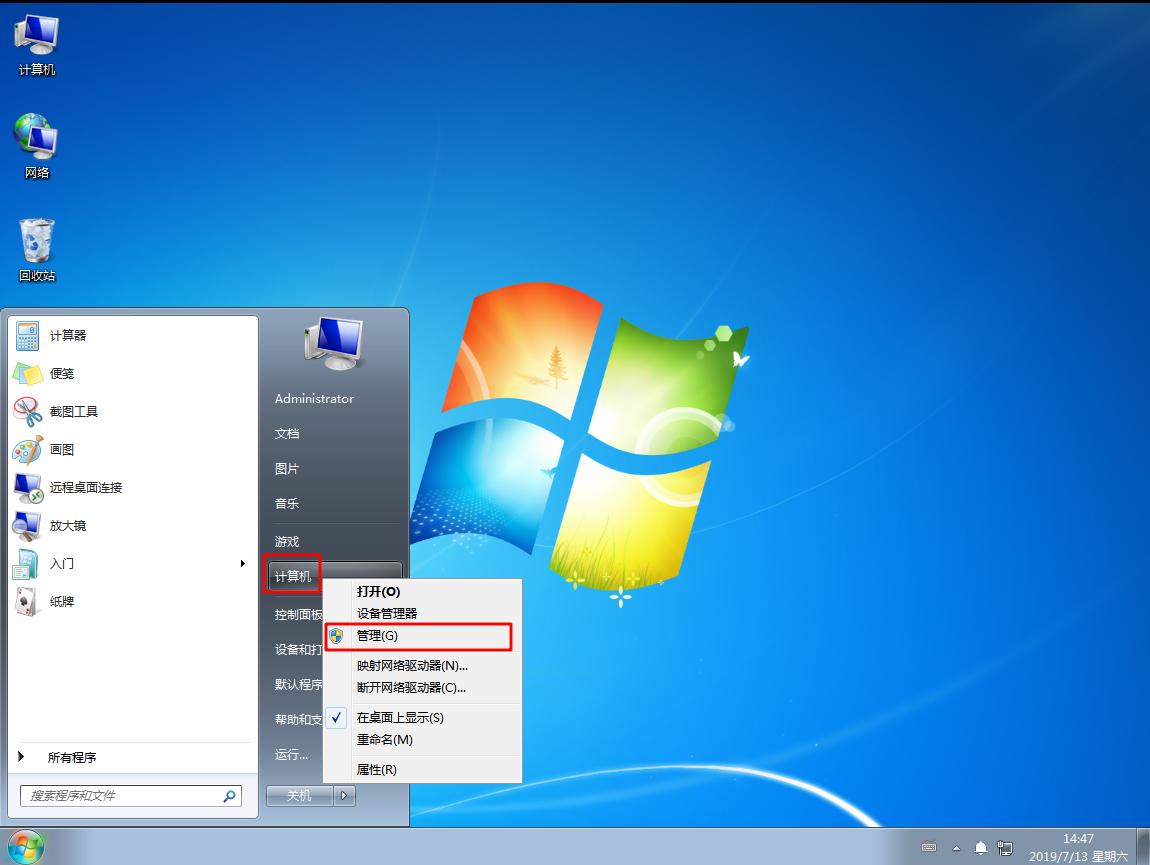Expand the Getting Started (入门) submenu arrow
Image resolution: width=1150 pixels, height=865 pixels.
[x=242, y=564]
